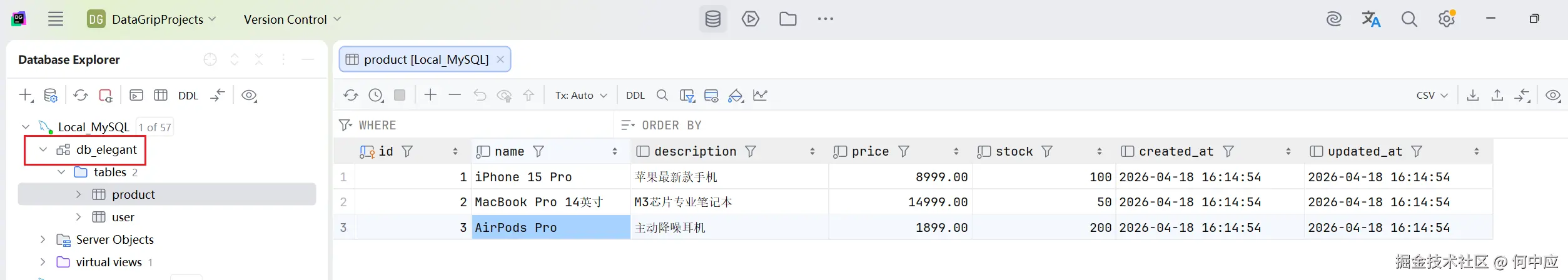Select the product [Local_MySQL] editor tab
This screenshot has height=280, width=1568.
tap(425, 59)
